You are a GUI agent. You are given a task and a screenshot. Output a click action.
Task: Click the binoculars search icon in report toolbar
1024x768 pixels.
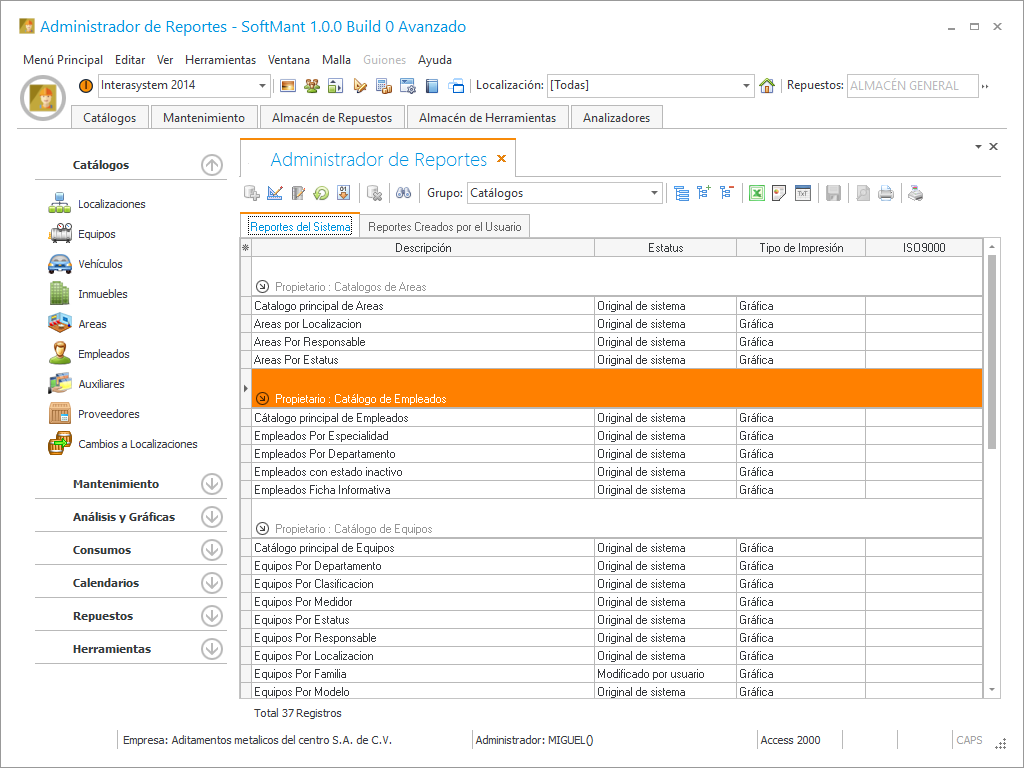(405, 193)
